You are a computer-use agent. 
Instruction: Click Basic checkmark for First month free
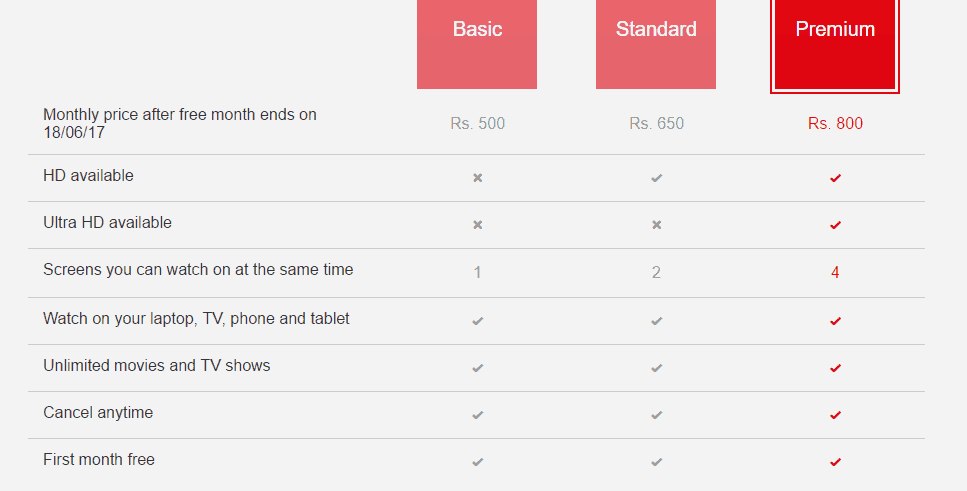pos(478,462)
